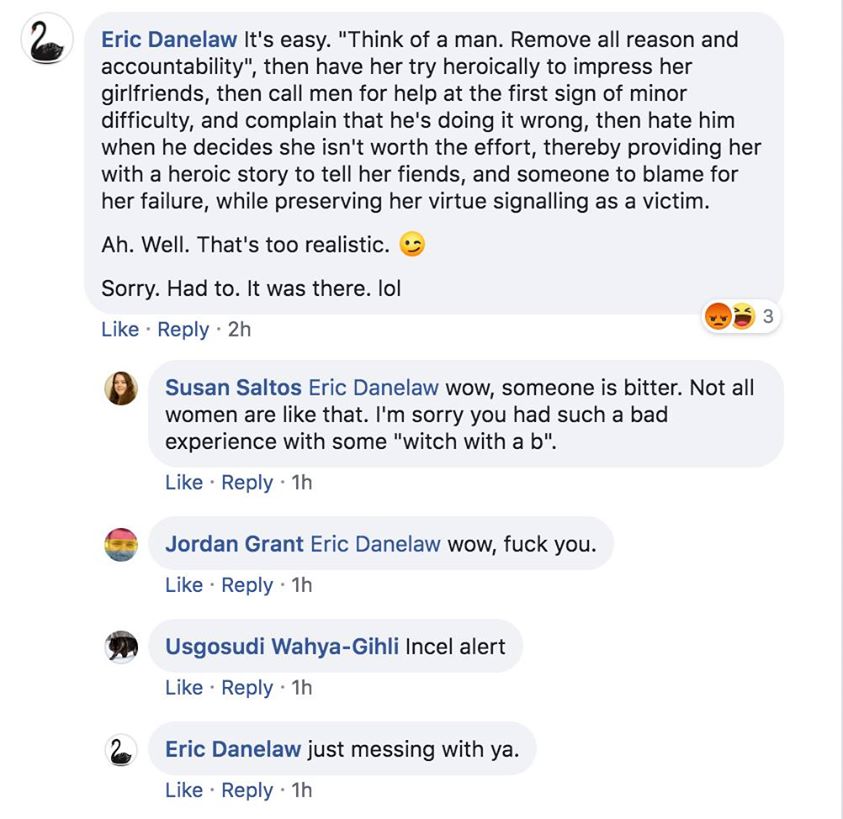Screen dimensions: 843x819
Task: Click the Usgosudi Wahya-Gihli name link
Action: [x=281, y=647]
